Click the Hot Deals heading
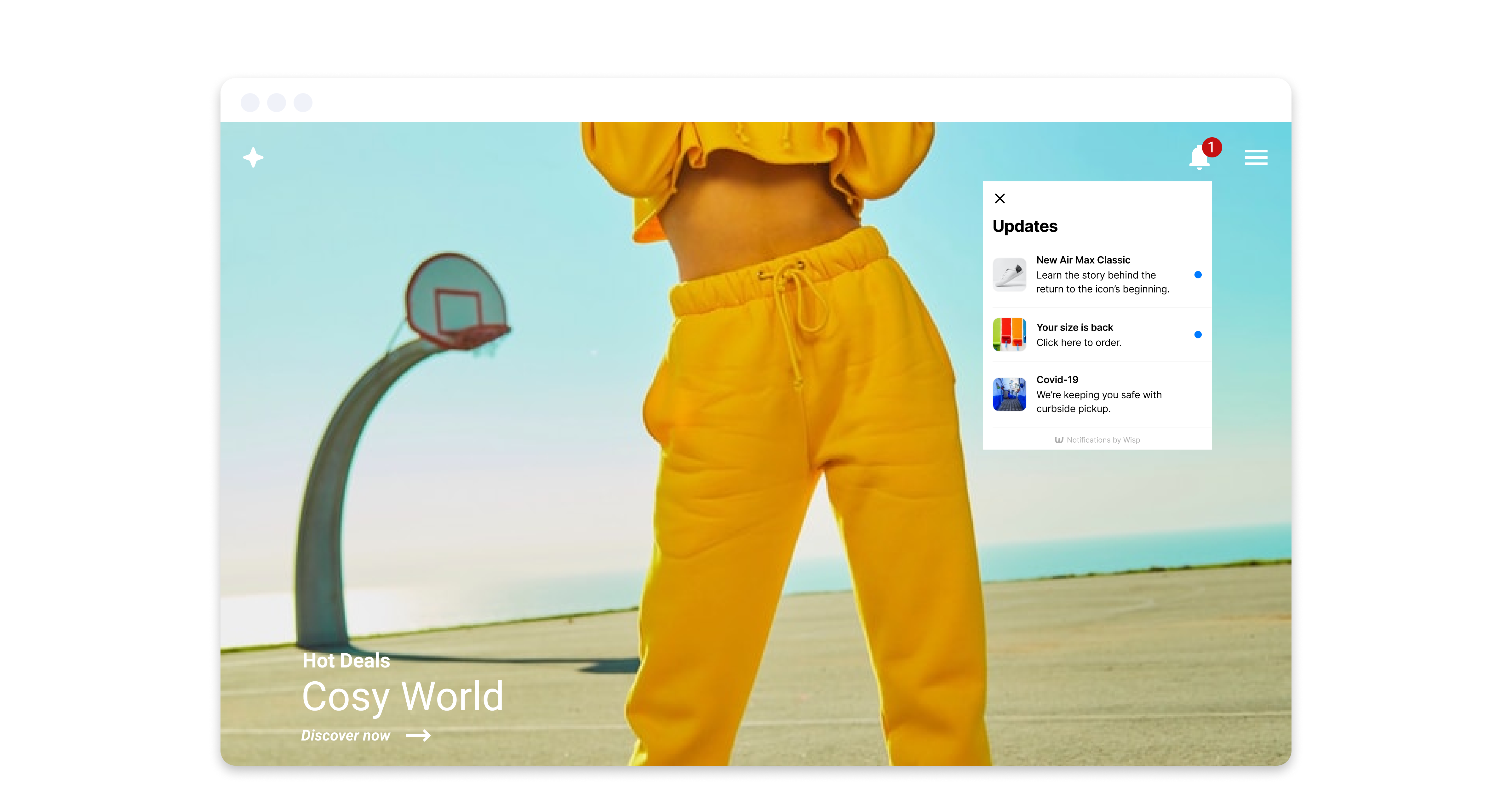Image resolution: width=1512 pixels, height=806 pixels. tap(346, 661)
